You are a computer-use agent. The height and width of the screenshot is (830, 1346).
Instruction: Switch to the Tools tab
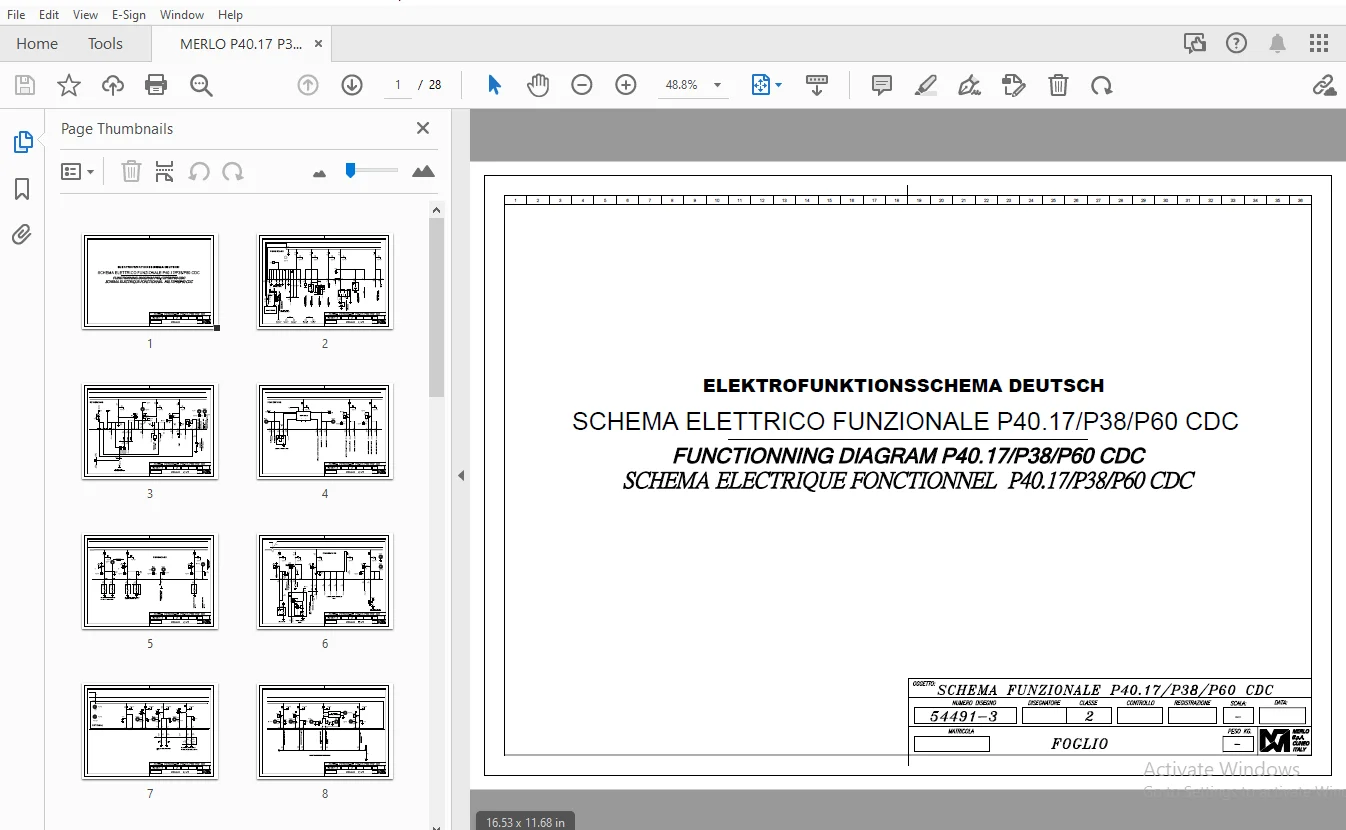coord(105,44)
